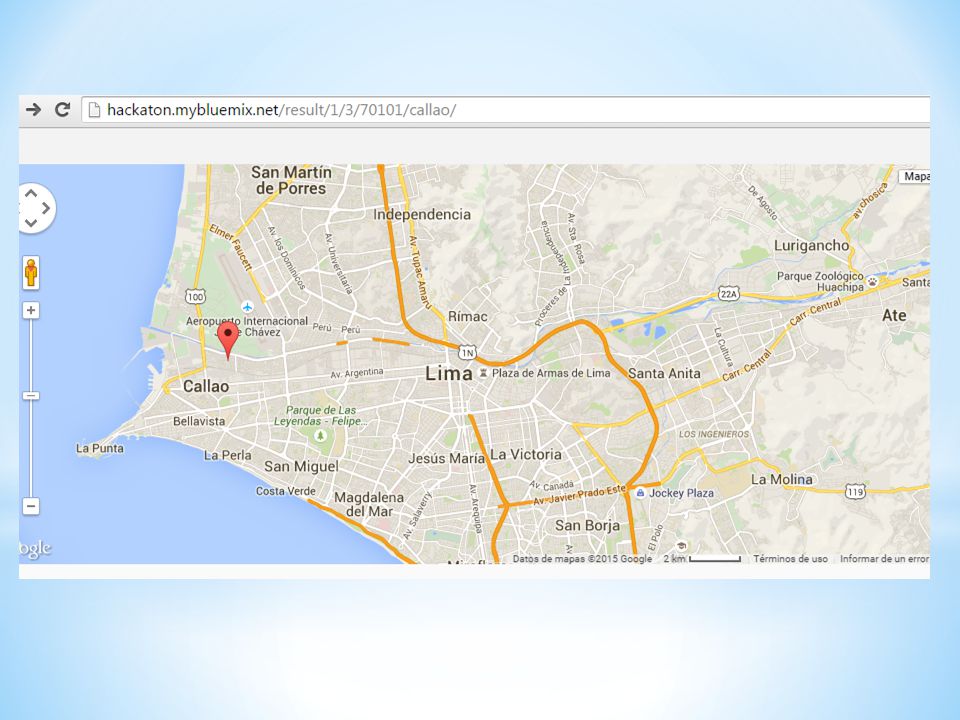
Task: Click the Parque de Las Leyendas tree icon
Action: click(x=320, y=435)
